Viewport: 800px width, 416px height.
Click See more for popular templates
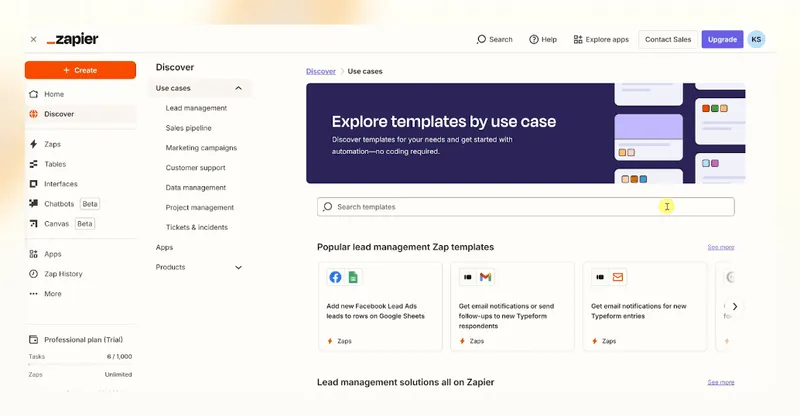point(721,247)
